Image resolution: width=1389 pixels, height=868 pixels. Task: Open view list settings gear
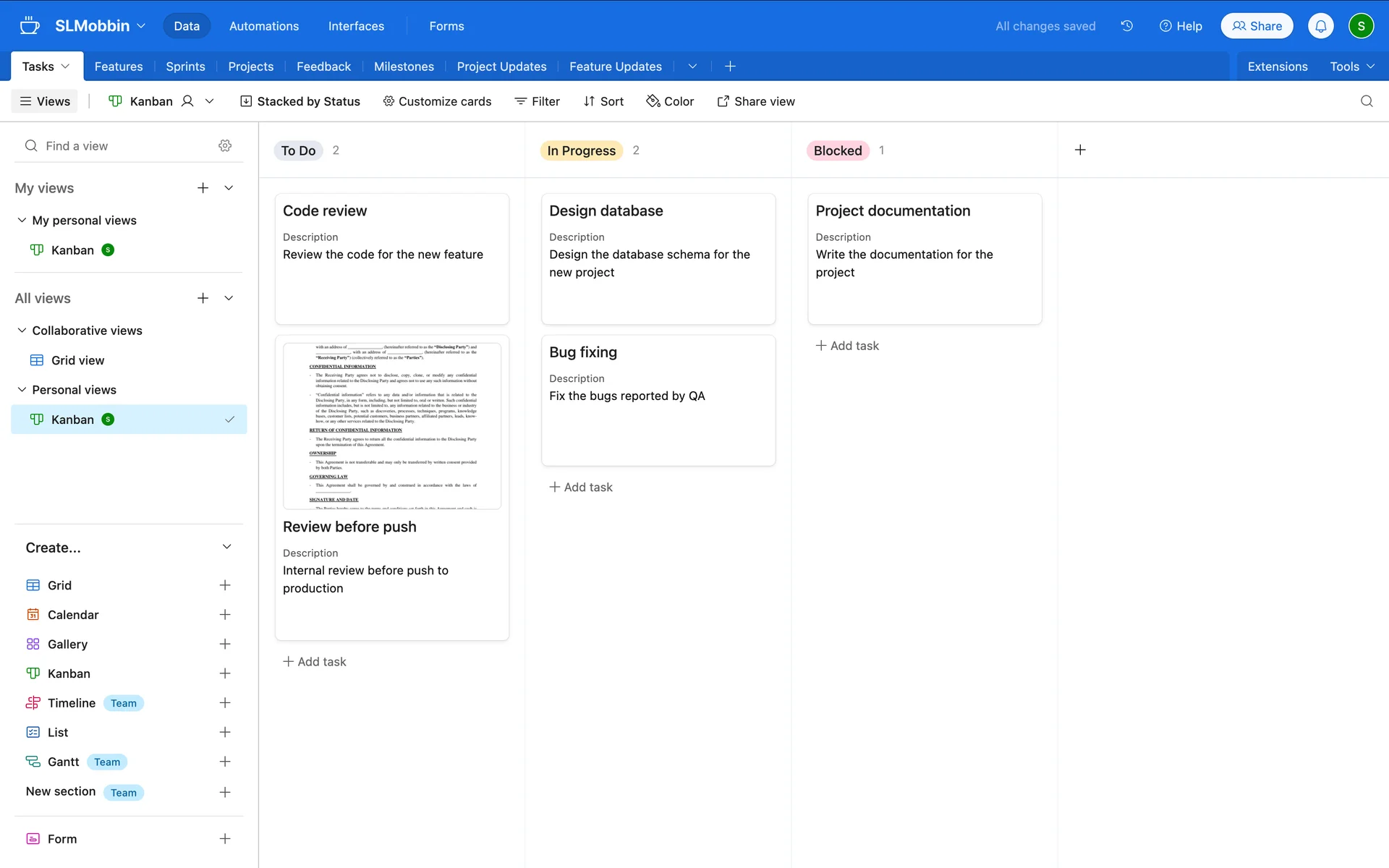[x=225, y=145]
